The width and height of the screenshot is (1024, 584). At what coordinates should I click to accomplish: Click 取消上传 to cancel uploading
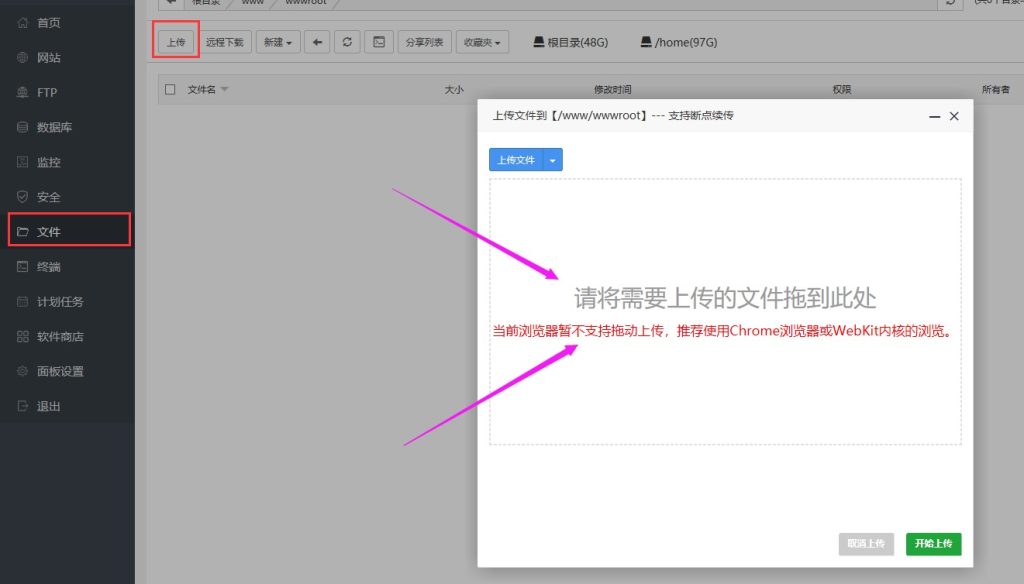[x=865, y=544]
